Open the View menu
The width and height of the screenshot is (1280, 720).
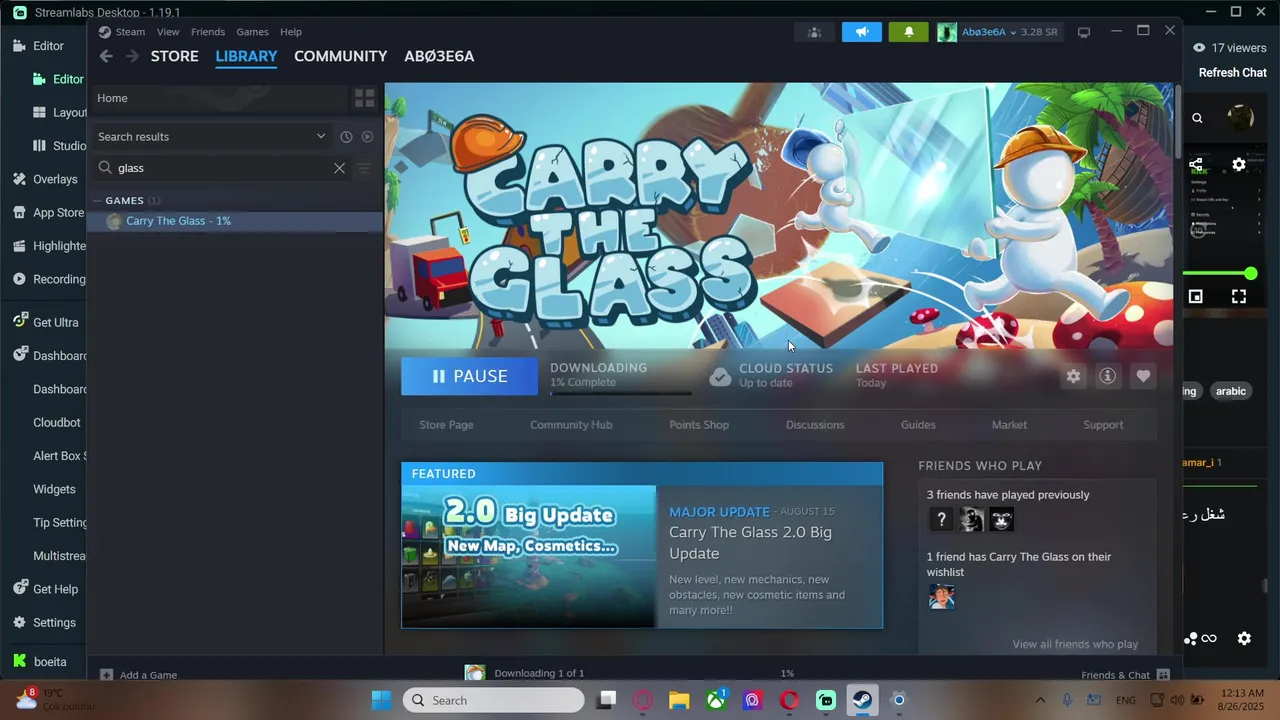168,32
